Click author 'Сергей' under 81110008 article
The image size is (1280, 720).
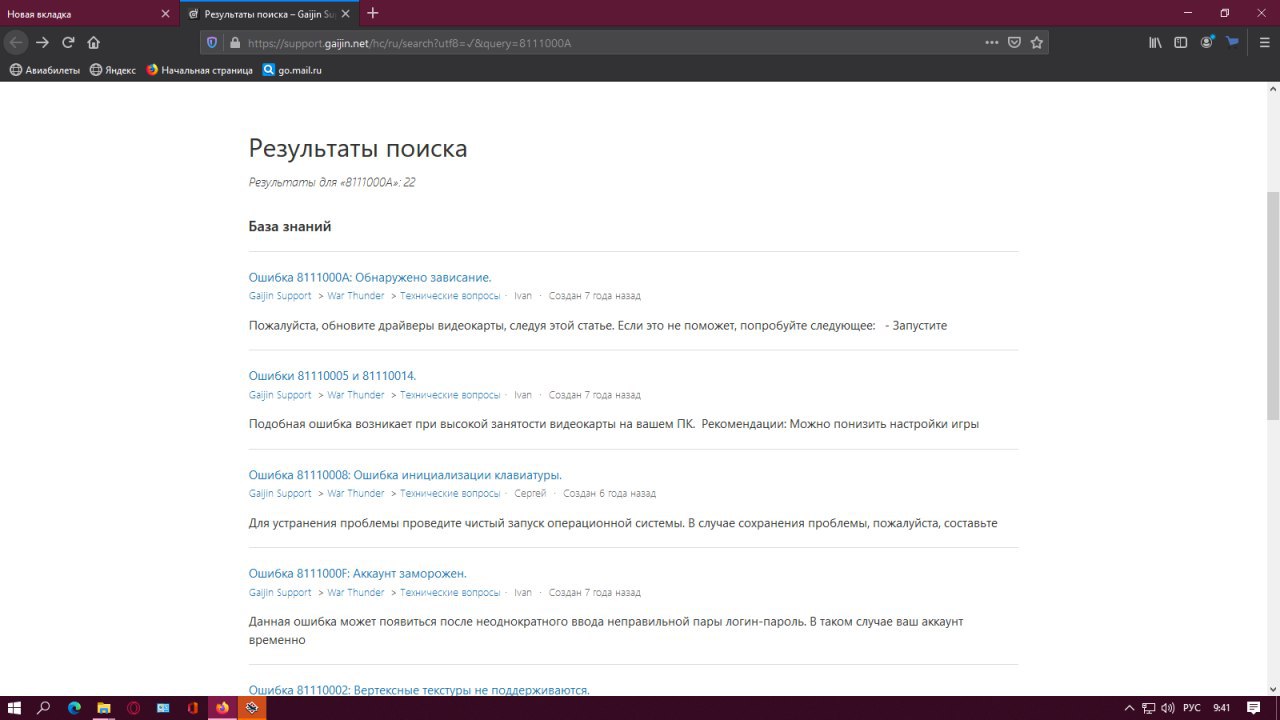click(x=530, y=493)
